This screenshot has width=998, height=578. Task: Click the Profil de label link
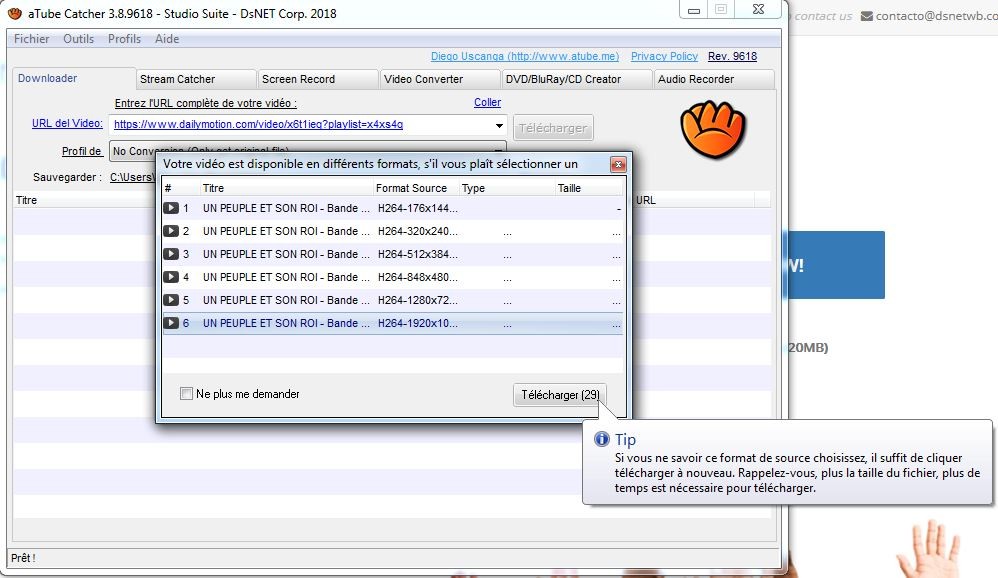pyautogui.click(x=82, y=151)
